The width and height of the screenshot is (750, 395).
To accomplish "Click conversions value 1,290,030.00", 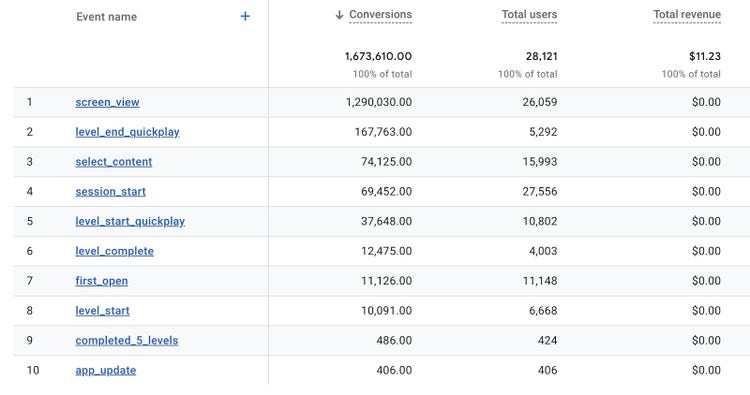I will [379, 102].
